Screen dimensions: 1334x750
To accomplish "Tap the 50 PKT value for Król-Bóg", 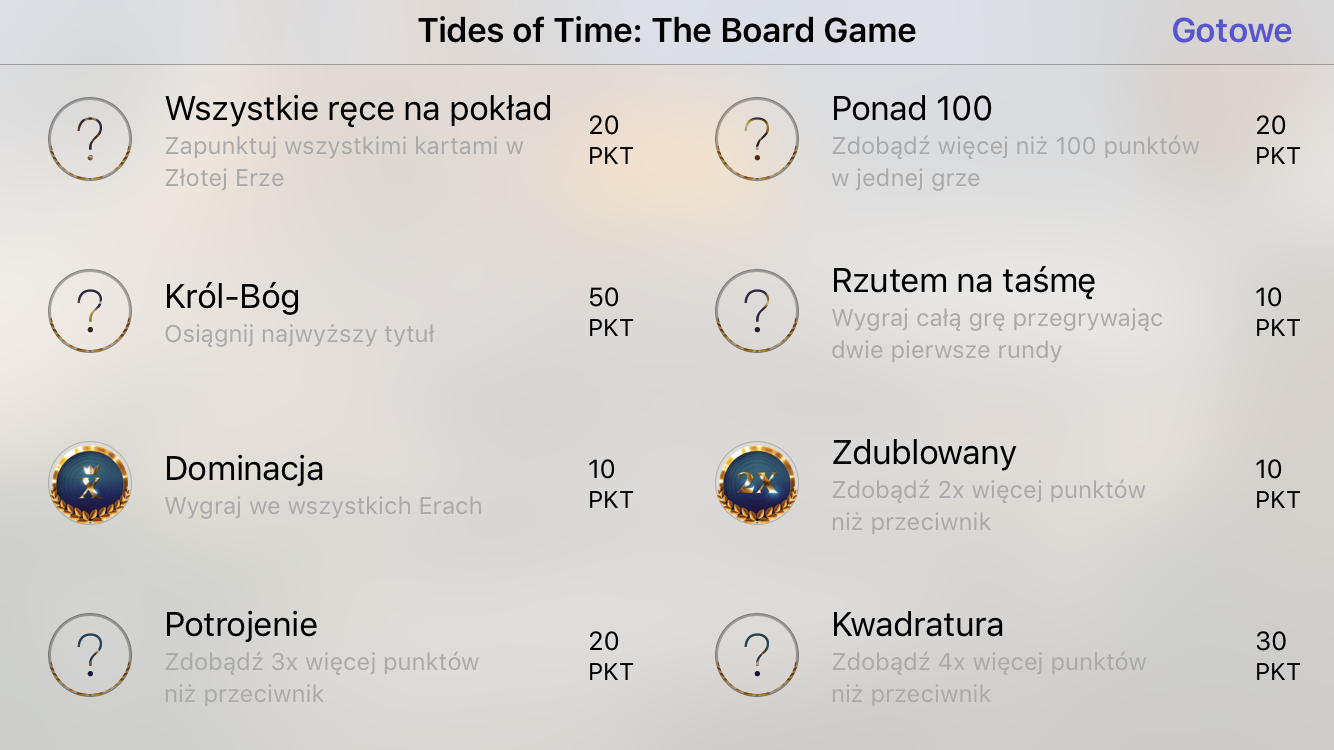I will click(610, 312).
